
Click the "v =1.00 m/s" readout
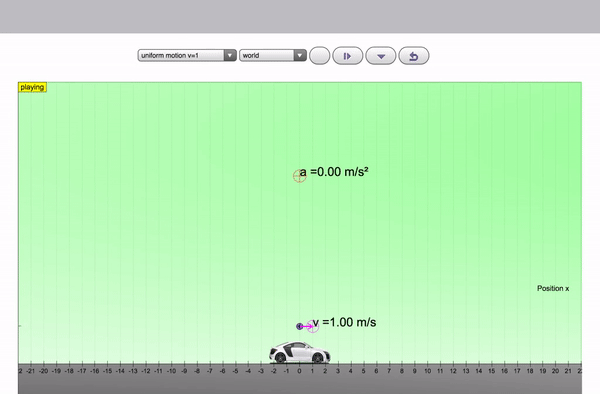coord(344,322)
